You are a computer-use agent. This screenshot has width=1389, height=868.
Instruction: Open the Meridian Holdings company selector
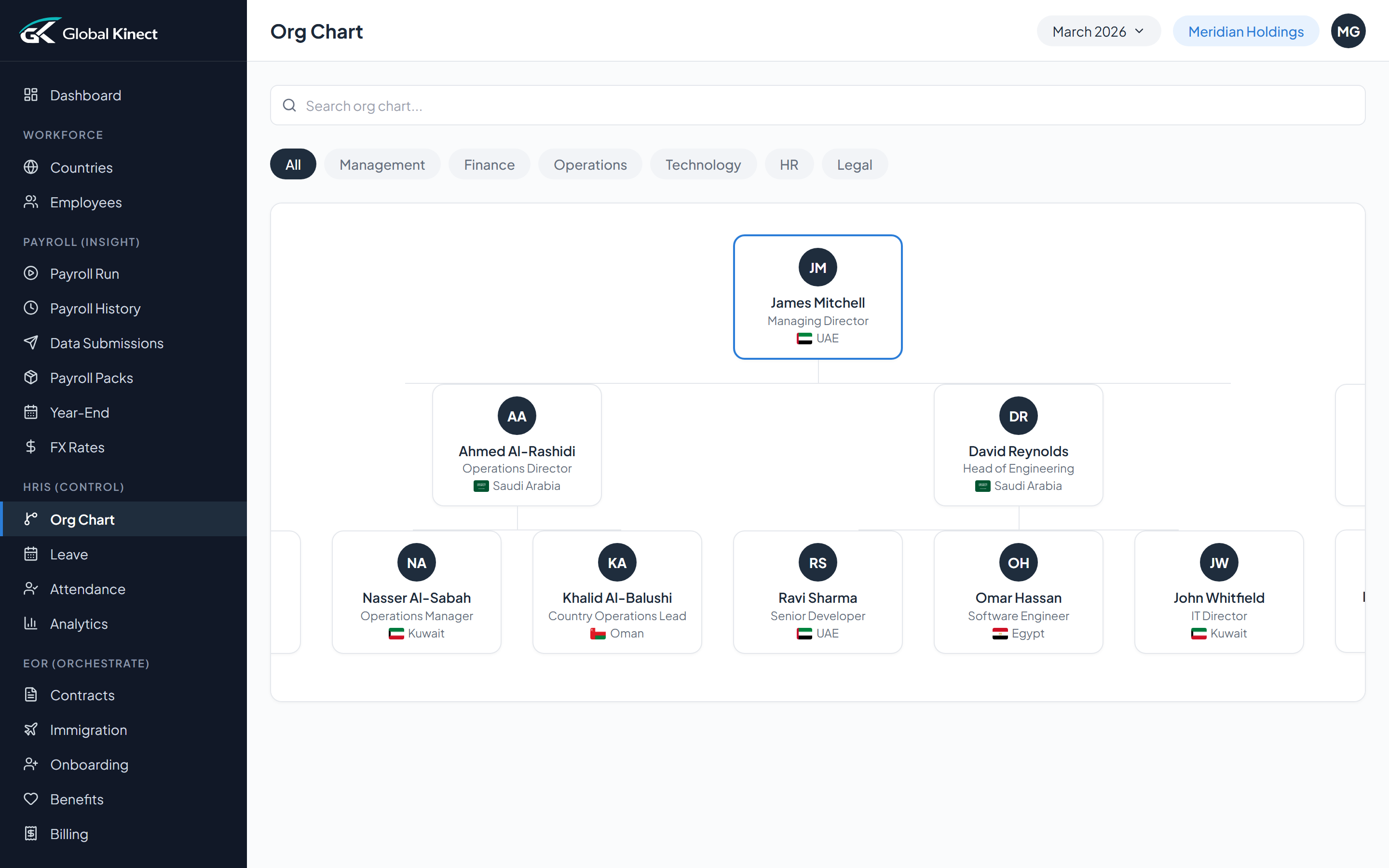pyautogui.click(x=1245, y=30)
